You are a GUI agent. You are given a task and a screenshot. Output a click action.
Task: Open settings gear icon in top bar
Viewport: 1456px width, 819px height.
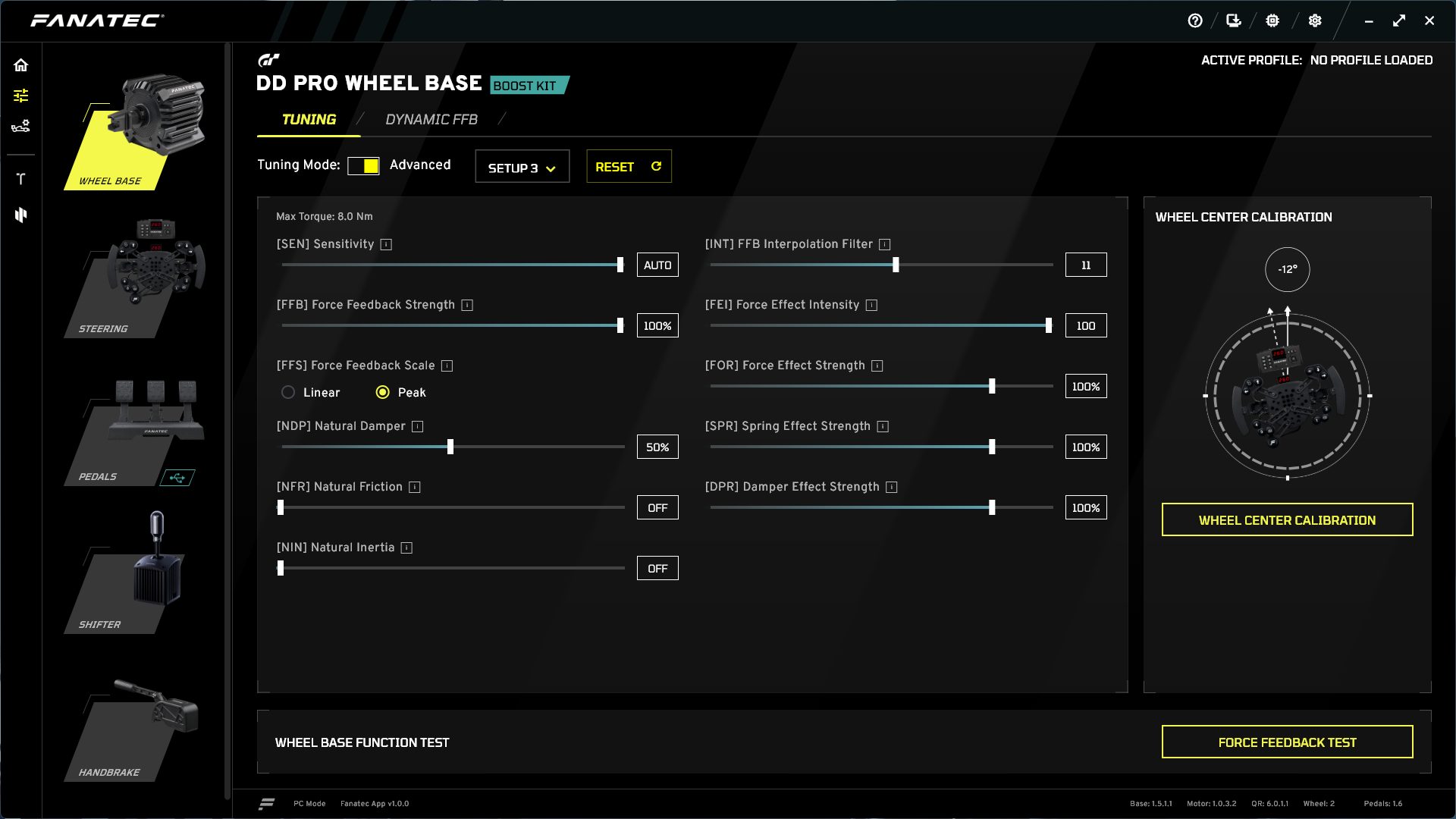point(1315,21)
